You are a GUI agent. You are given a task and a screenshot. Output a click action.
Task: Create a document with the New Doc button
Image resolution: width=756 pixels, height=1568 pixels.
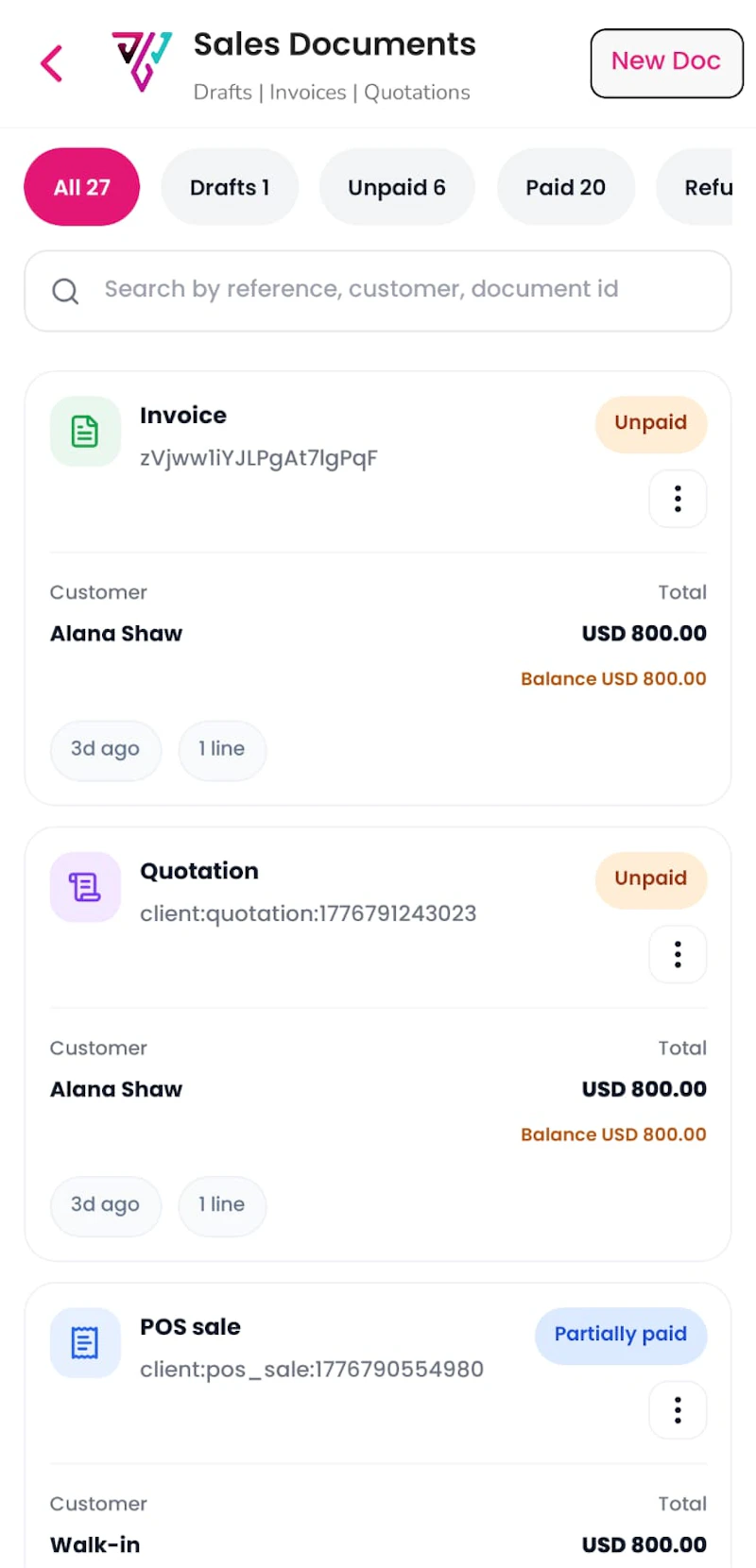tap(667, 63)
